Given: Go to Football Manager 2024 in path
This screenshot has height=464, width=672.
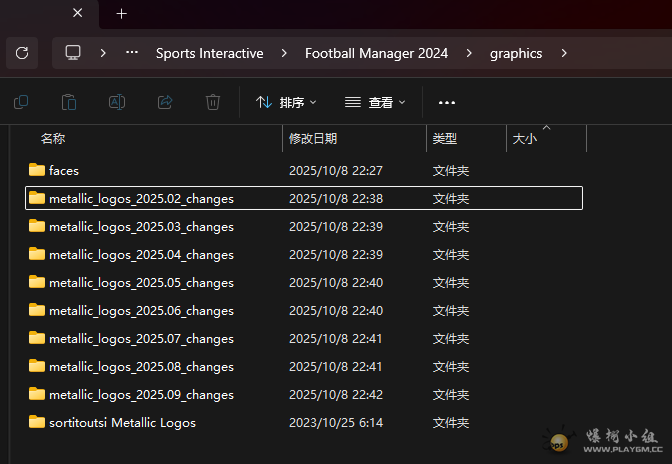Looking at the screenshot, I should click(x=376, y=54).
